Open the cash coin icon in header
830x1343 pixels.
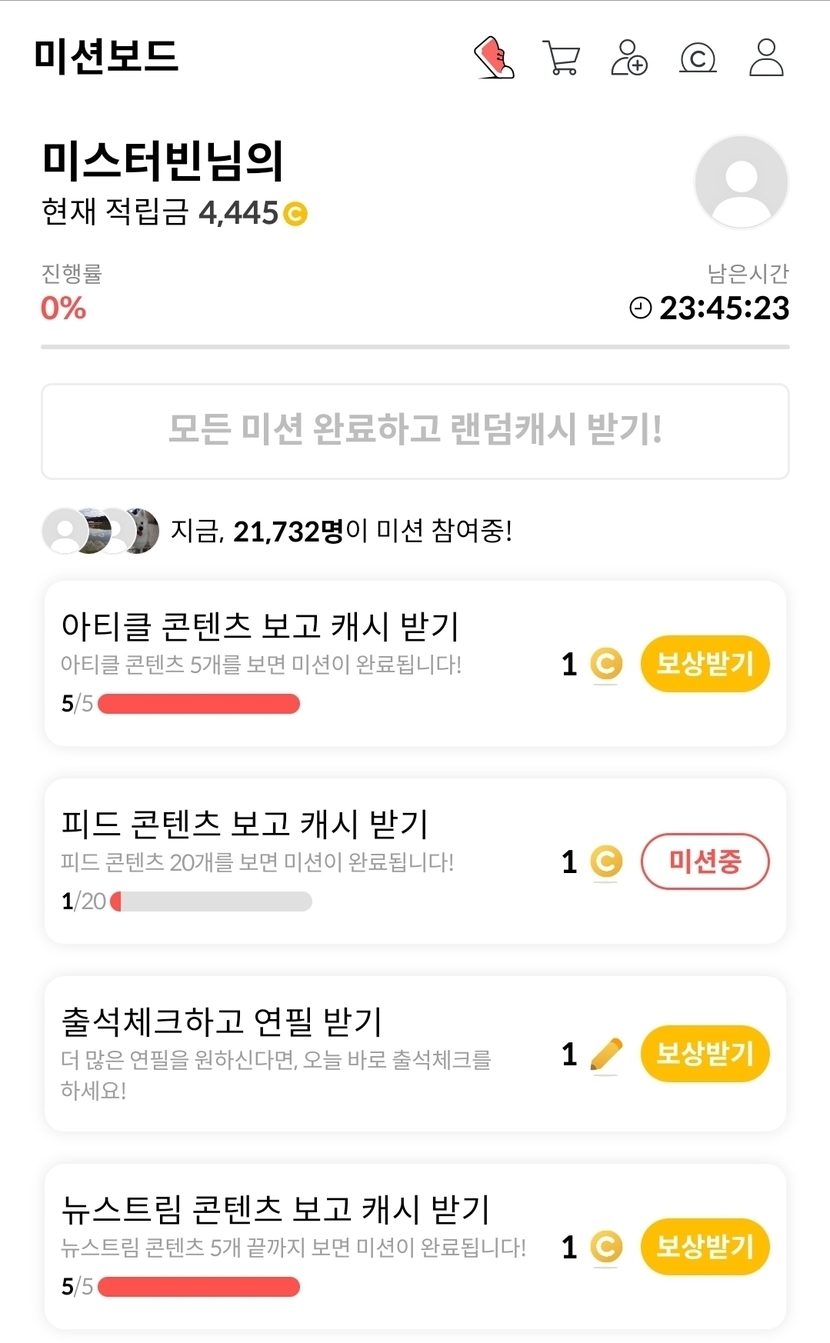(x=697, y=58)
